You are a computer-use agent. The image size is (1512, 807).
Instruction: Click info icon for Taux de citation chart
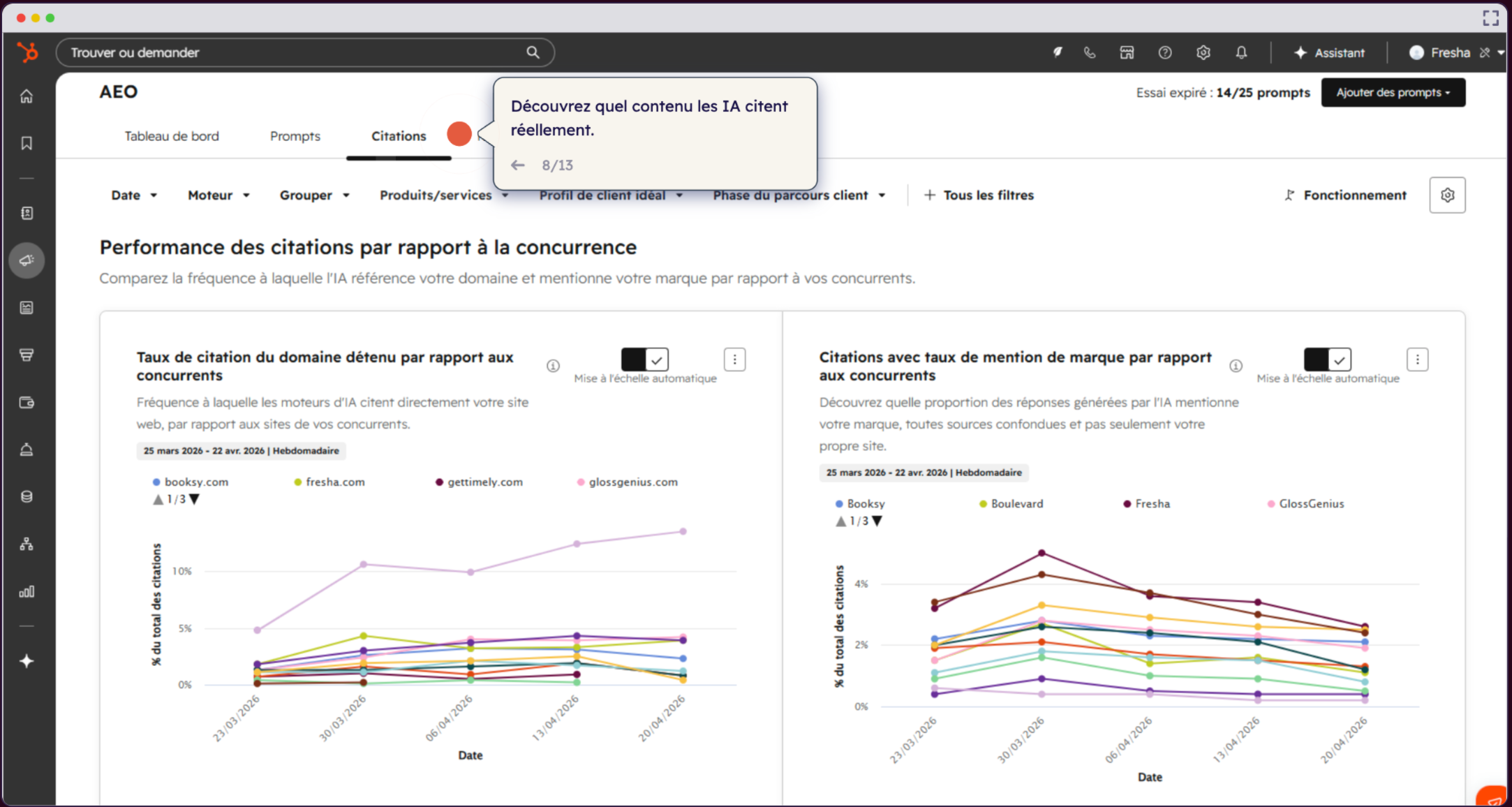click(553, 366)
